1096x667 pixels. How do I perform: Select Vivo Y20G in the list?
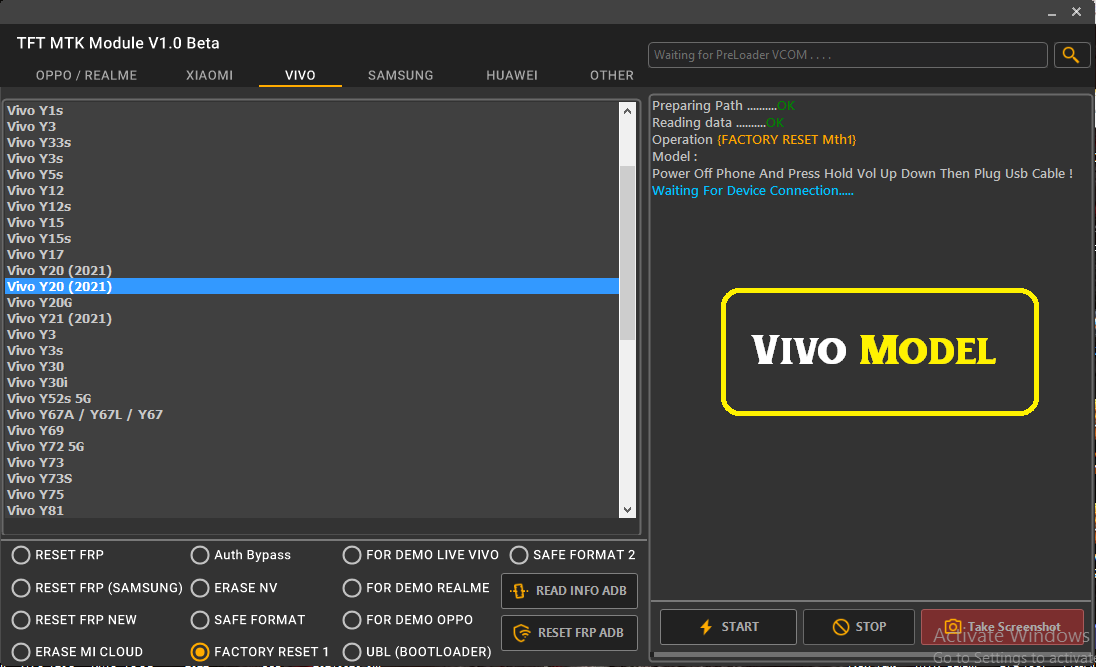click(312, 303)
